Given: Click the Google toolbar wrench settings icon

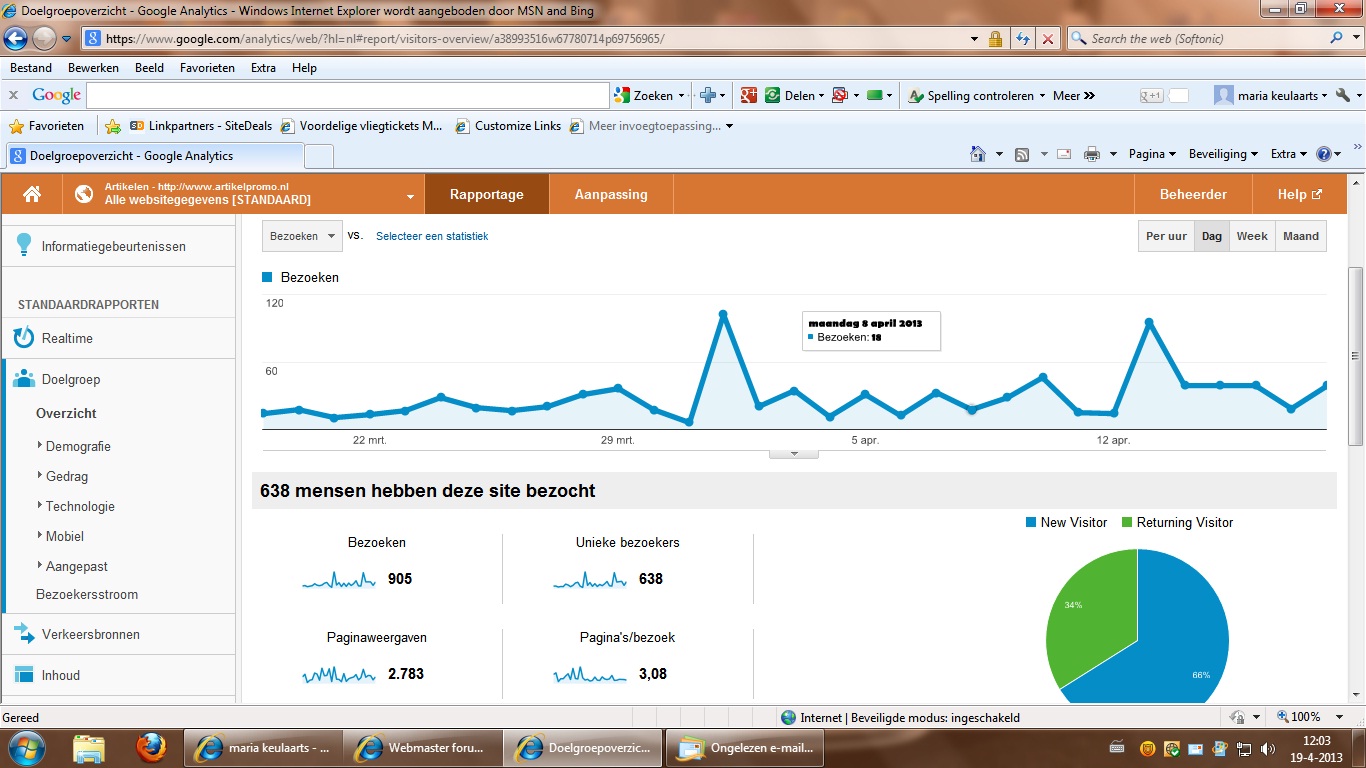Looking at the screenshot, I should pyautogui.click(x=1343, y=96).
